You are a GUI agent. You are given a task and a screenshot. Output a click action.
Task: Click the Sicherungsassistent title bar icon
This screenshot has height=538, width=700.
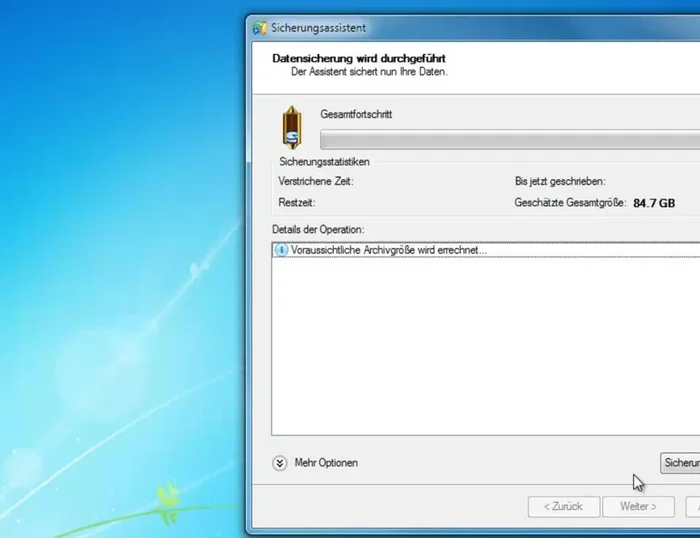(260, 28)
